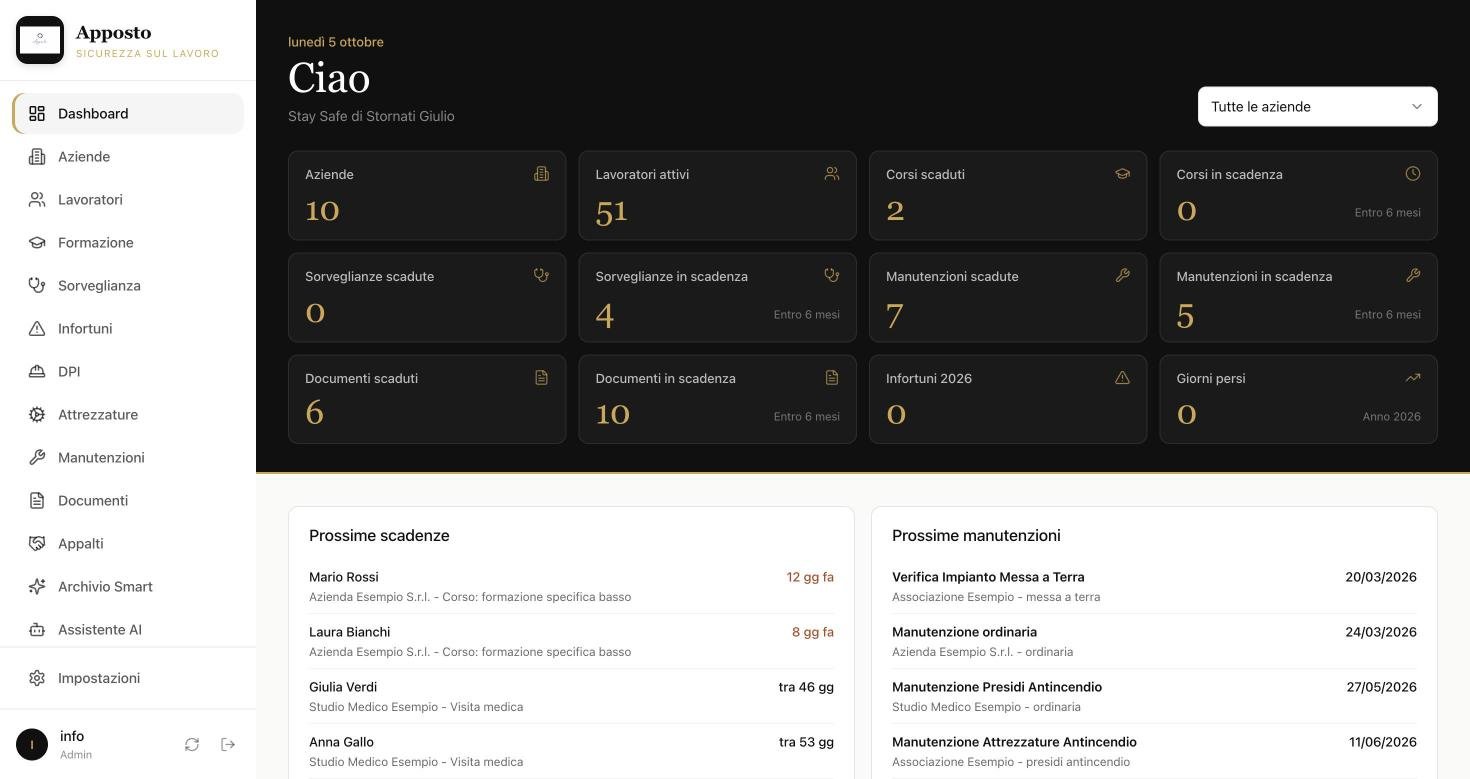Click the Laura Bianchi deadline row
The width and height of the screenshot is (1470, 779).
(x=571, y=641)
